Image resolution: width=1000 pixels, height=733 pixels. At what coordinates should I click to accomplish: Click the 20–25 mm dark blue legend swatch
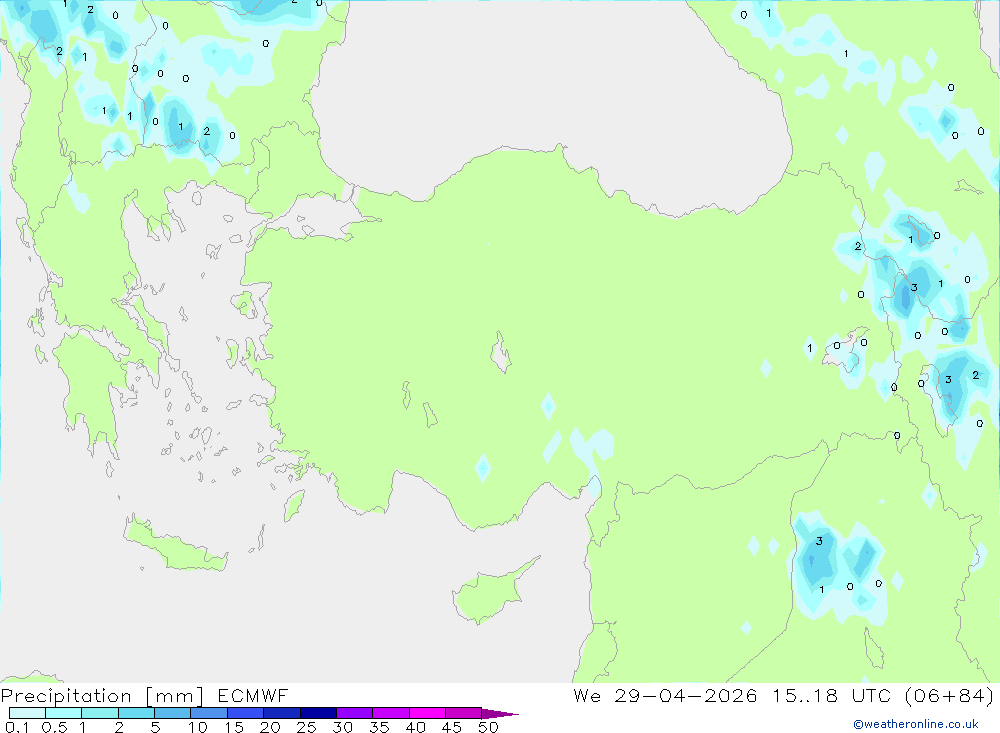(281, 713)
